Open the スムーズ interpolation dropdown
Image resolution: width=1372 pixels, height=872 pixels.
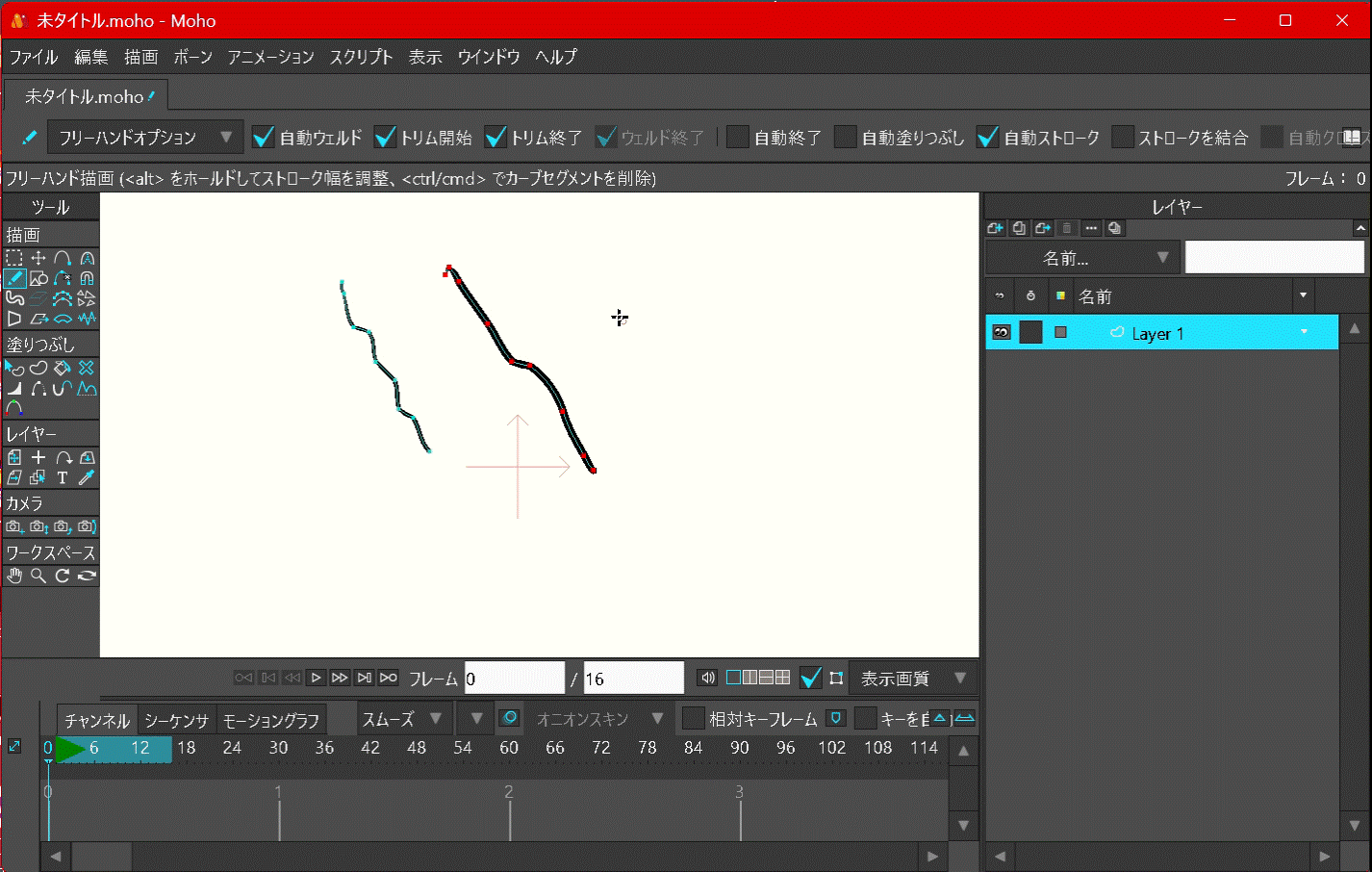(402, 719)
